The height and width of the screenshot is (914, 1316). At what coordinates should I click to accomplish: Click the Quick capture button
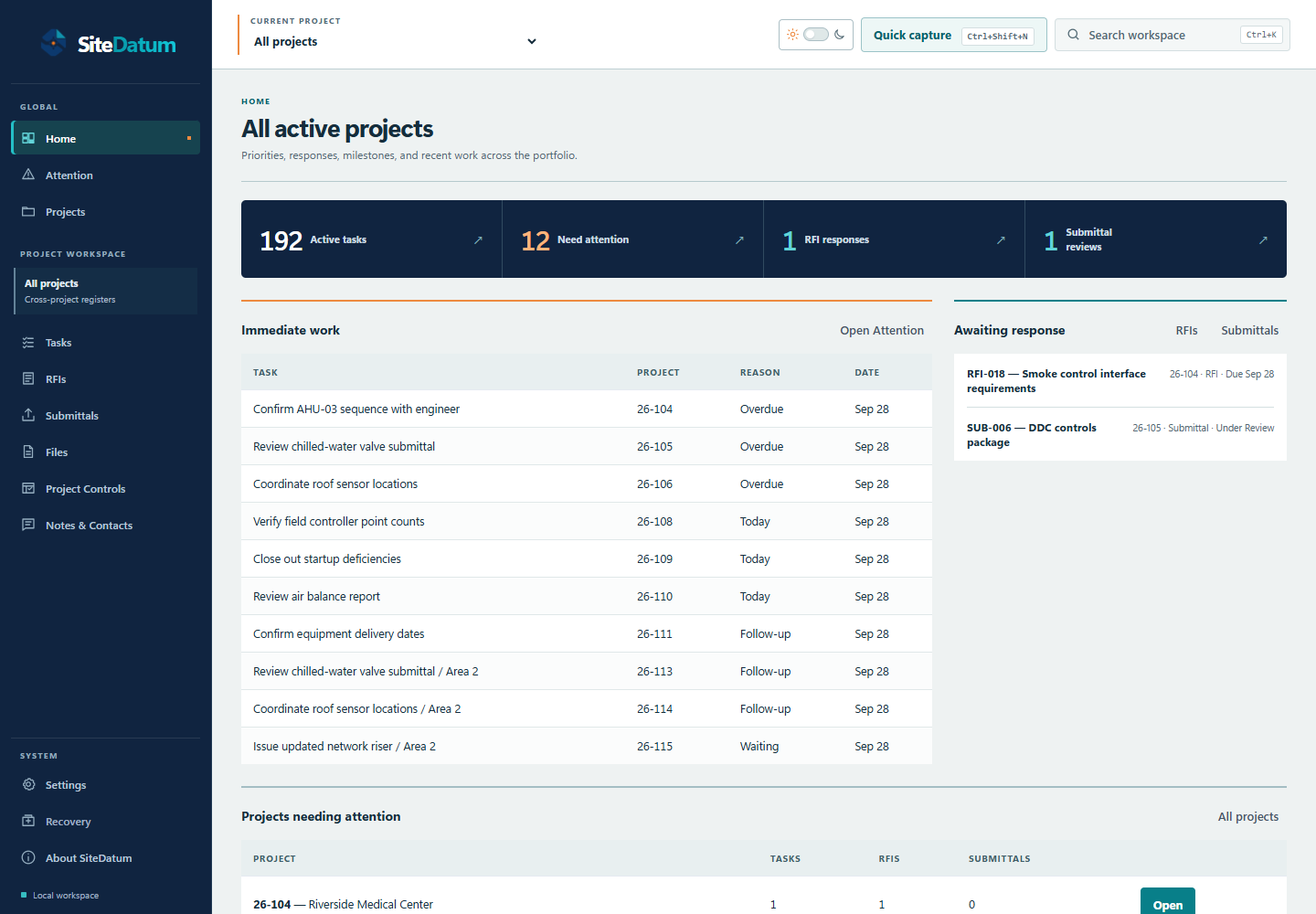[953, 35]
